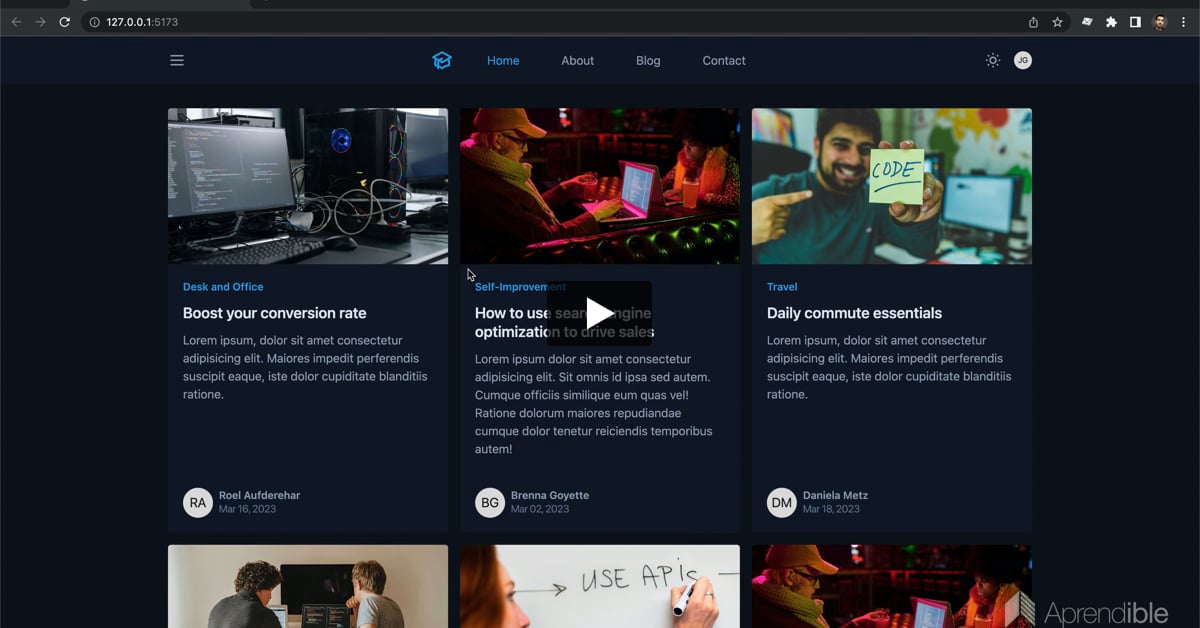Click the graduation cap site logo
Screen dimensions: 1200x628
coord(442,61)
